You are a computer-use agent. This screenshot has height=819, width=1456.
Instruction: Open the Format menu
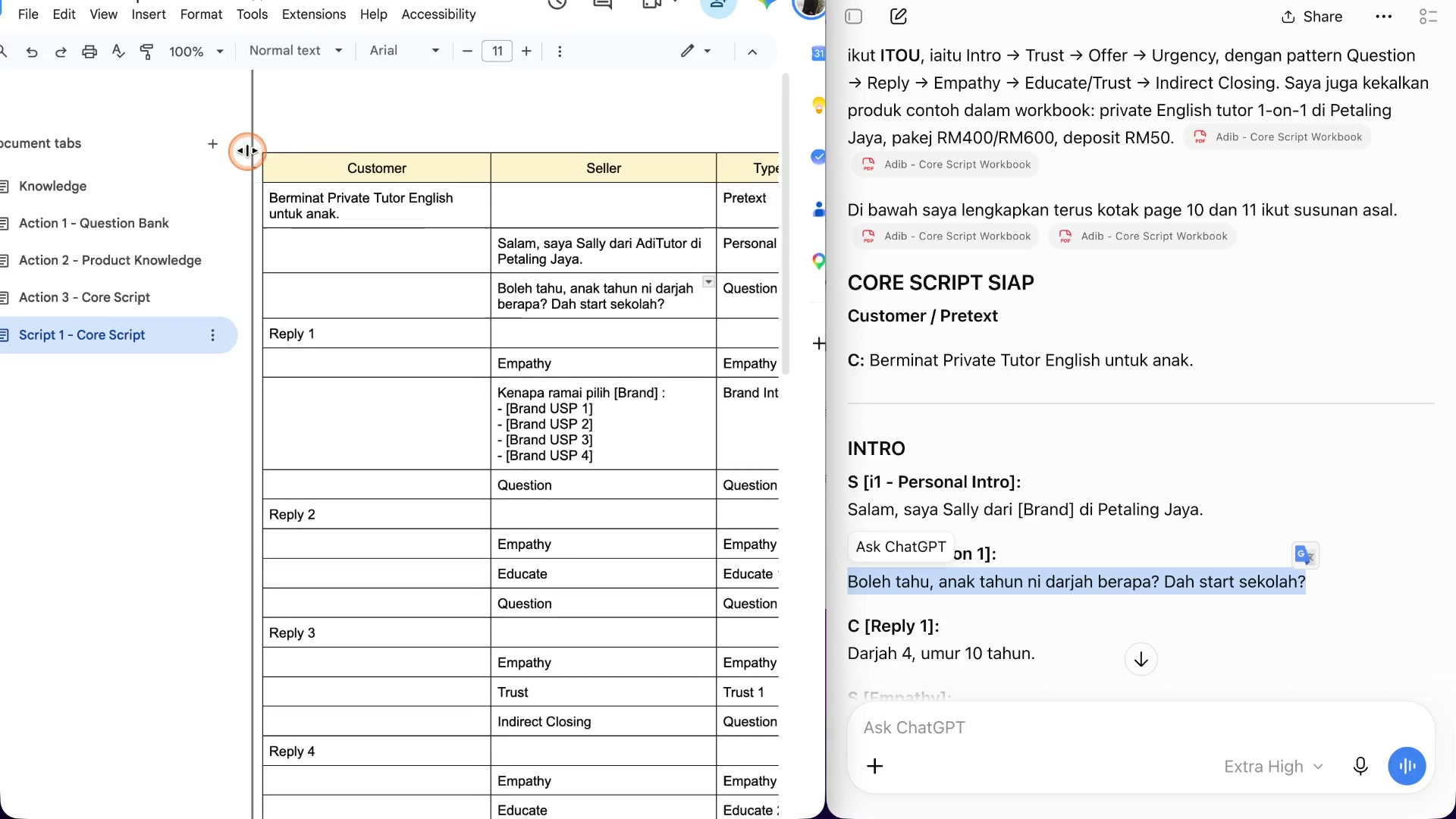[201, 14]
